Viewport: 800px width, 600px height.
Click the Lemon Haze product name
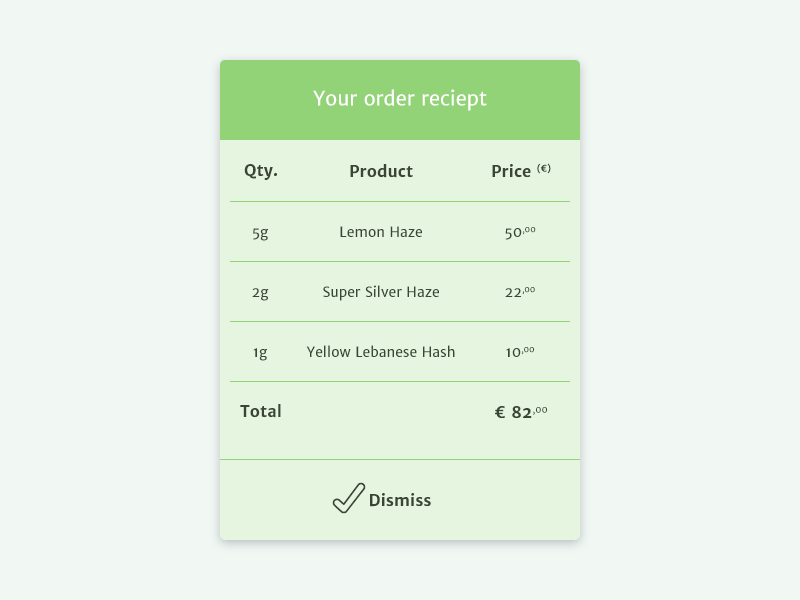381,232
